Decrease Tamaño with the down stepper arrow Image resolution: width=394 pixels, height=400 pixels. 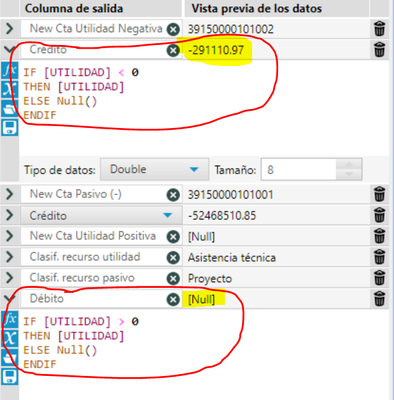click(349, 175)
